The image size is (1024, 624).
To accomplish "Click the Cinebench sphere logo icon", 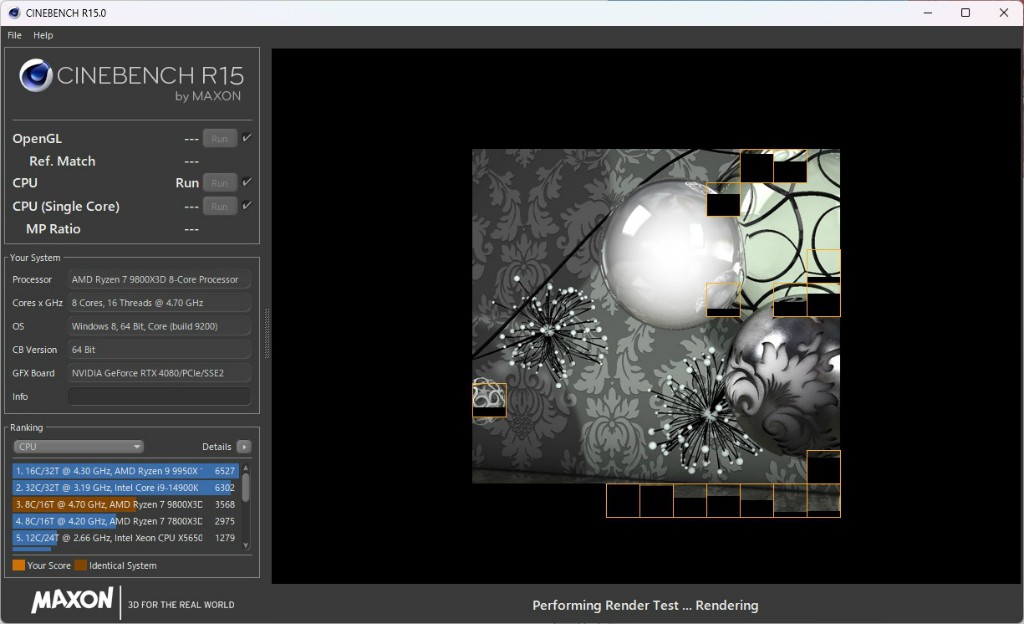I will pos(36,76).
